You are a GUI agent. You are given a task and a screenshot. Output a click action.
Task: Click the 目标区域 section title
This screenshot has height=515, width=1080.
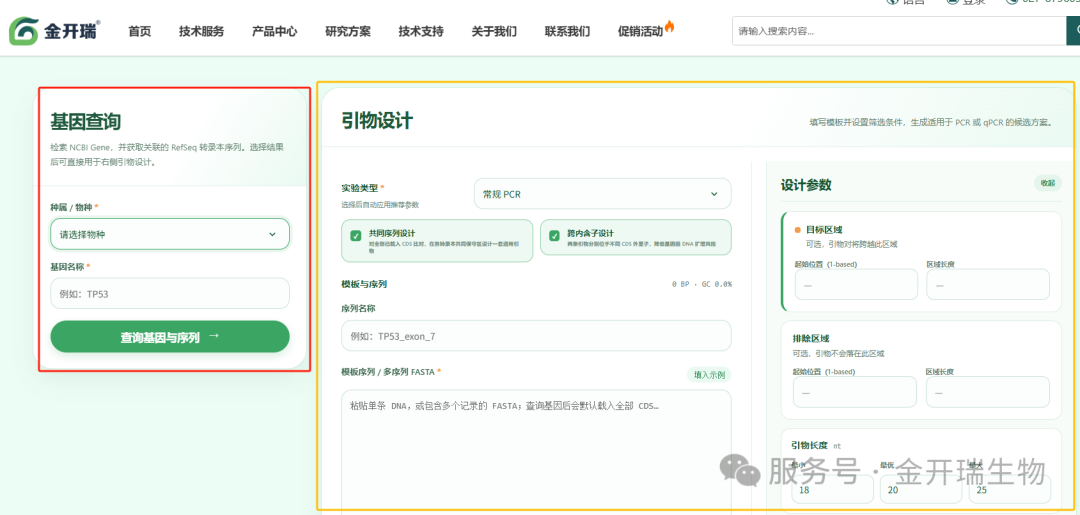coord(824,230)
